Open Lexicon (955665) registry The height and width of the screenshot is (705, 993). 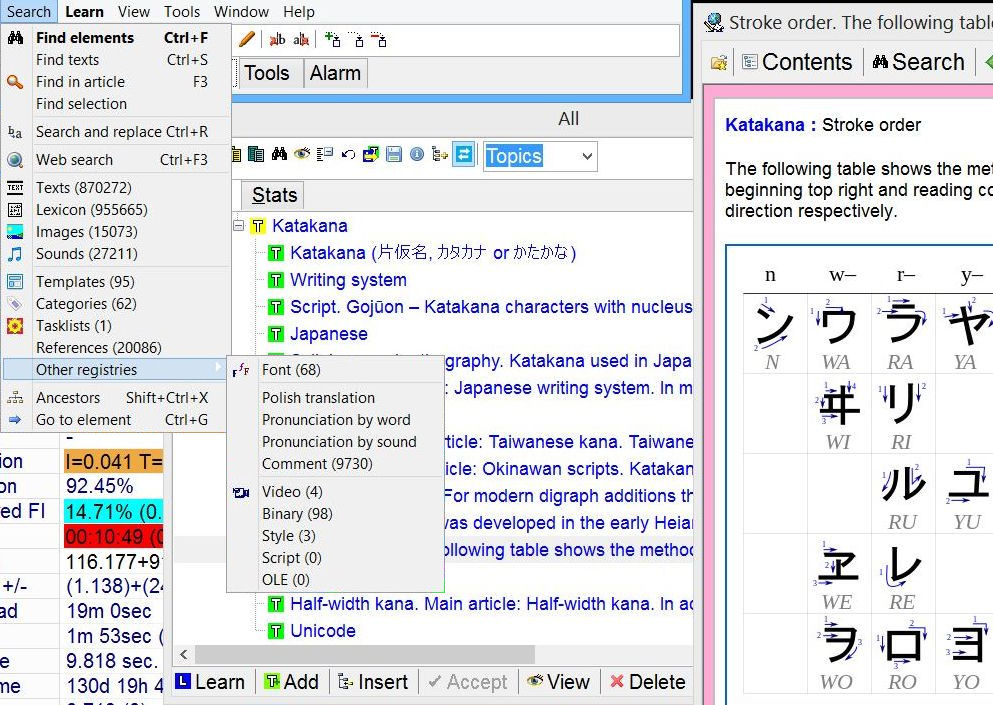116,210
